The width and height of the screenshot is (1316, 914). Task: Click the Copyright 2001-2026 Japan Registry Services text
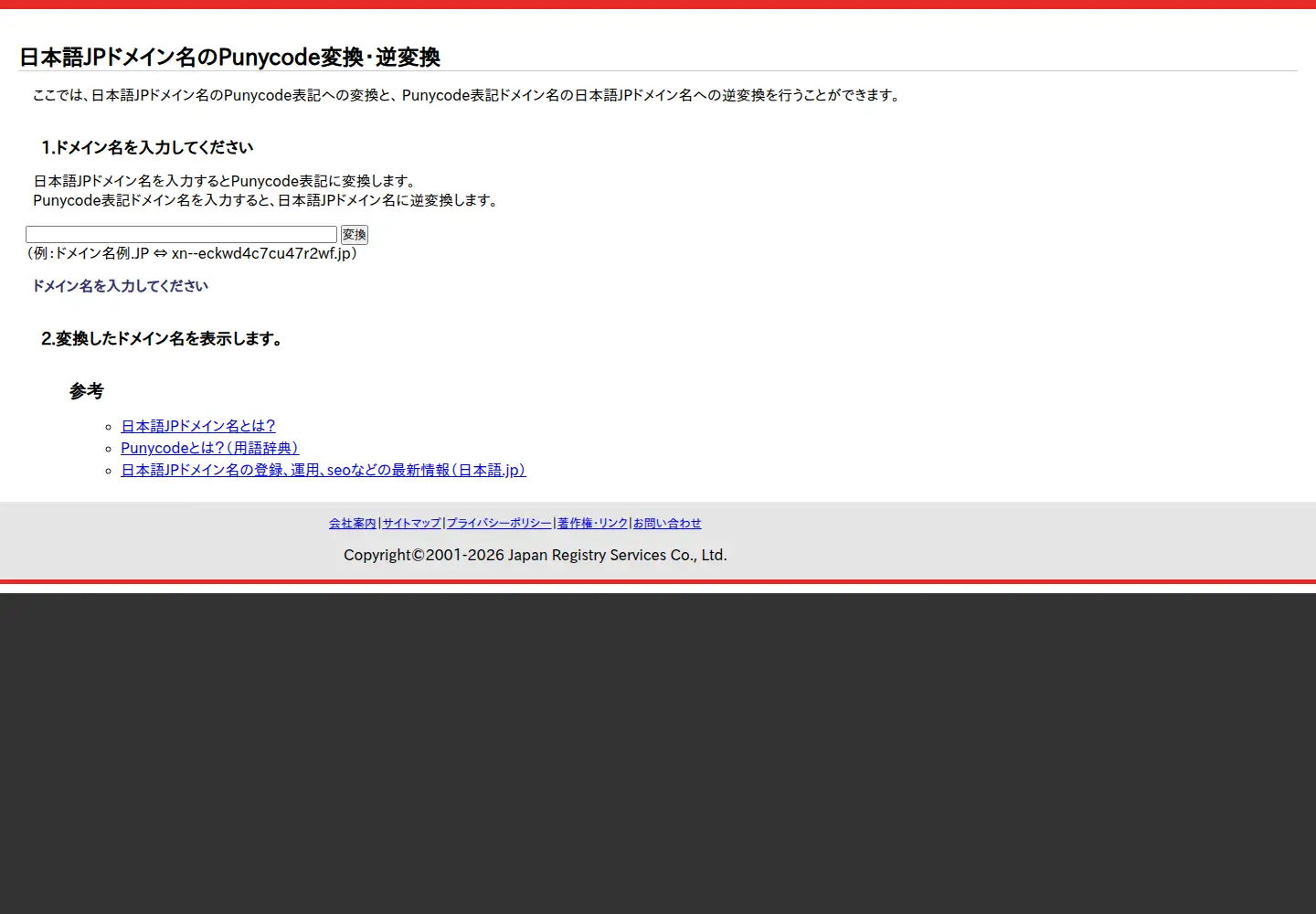(536, 555)
